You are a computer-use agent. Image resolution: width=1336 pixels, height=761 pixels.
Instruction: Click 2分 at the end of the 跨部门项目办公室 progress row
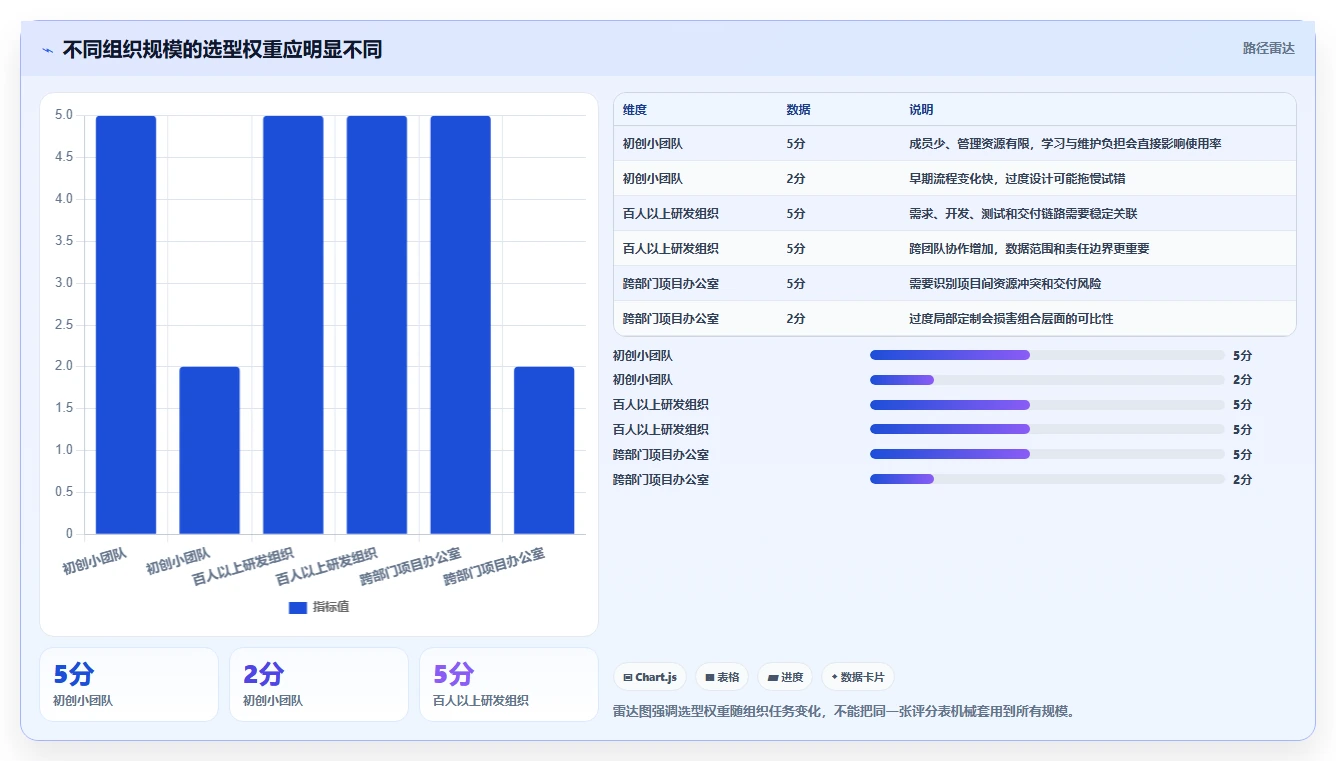tap(1242, 479)
